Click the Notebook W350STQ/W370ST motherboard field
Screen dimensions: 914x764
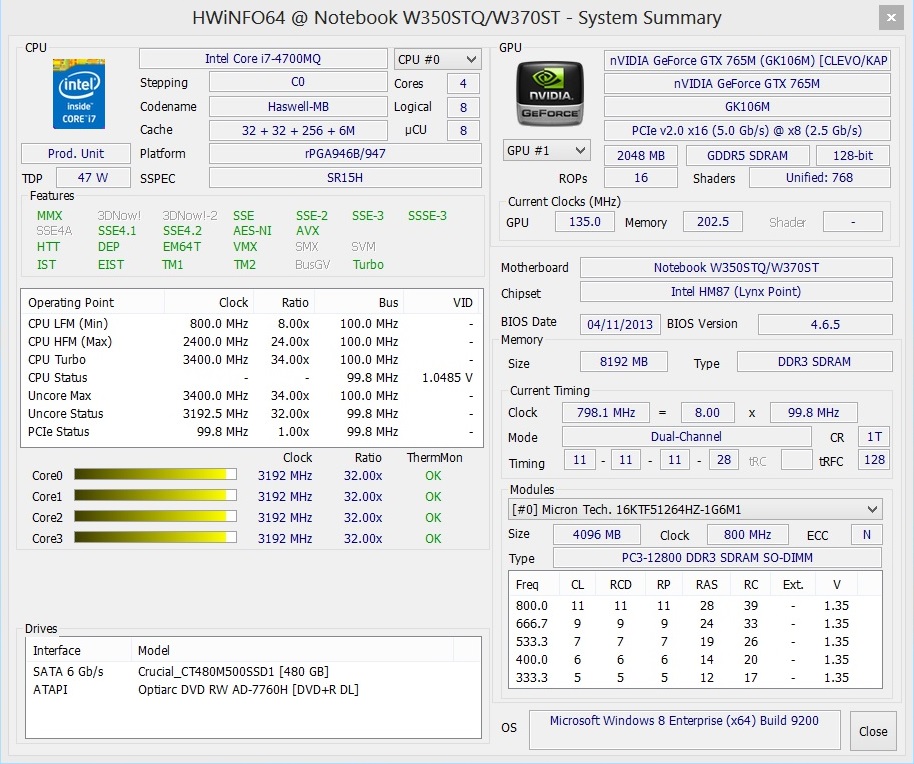pos(736,267)
